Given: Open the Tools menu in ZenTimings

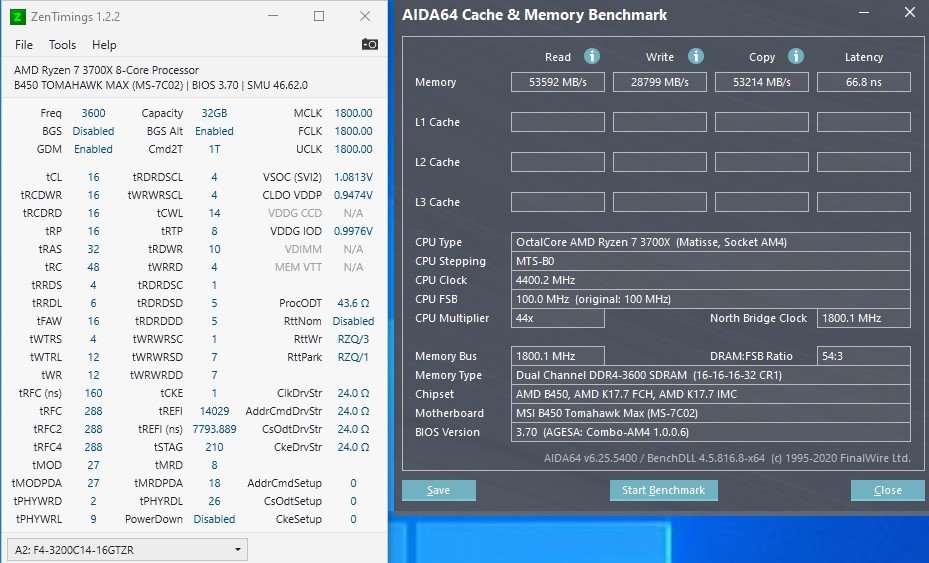Looking at the screenshot, I should [x=62, y=45].
